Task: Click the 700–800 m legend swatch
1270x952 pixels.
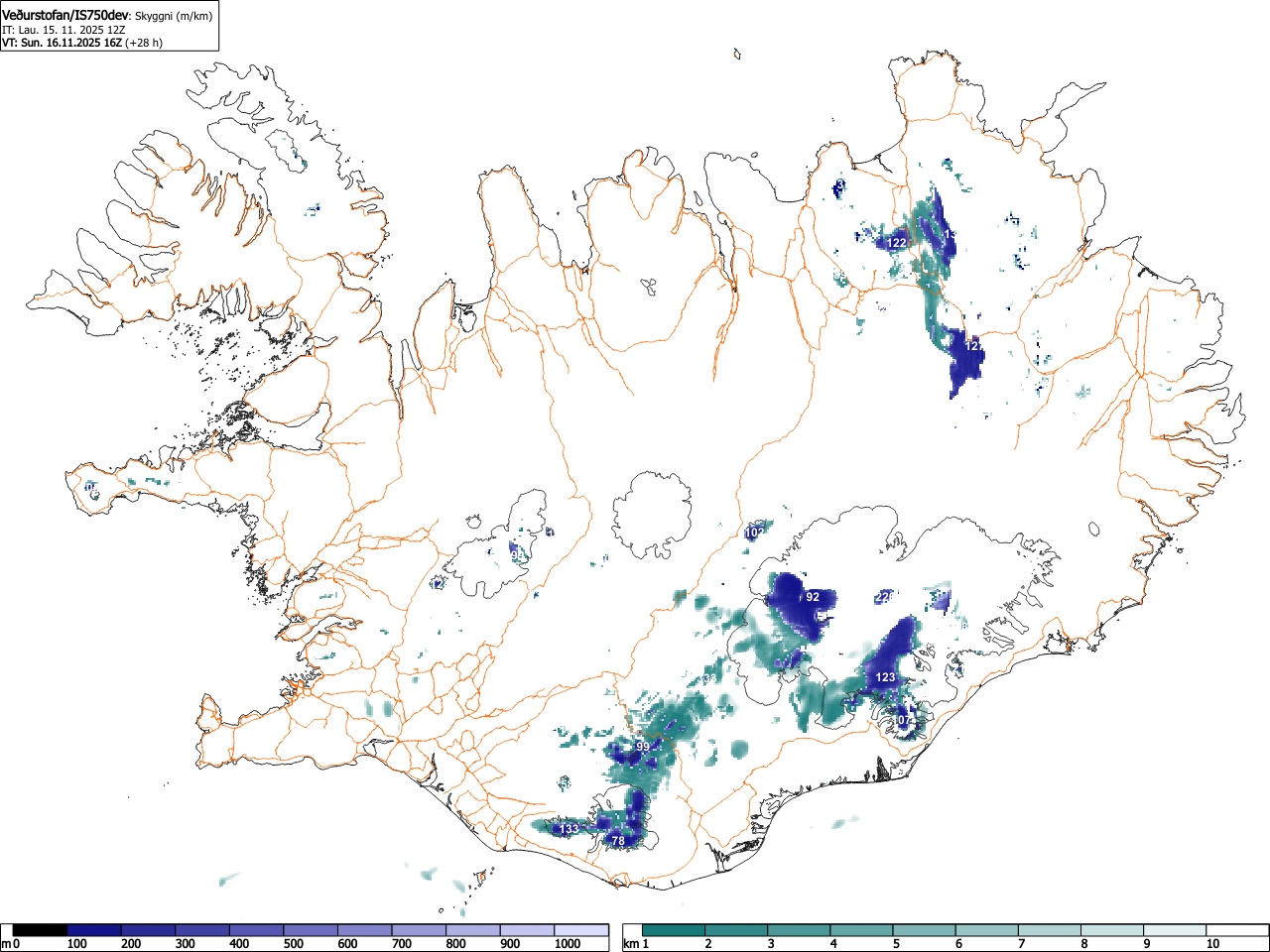Action: click(x=419, y=930)
